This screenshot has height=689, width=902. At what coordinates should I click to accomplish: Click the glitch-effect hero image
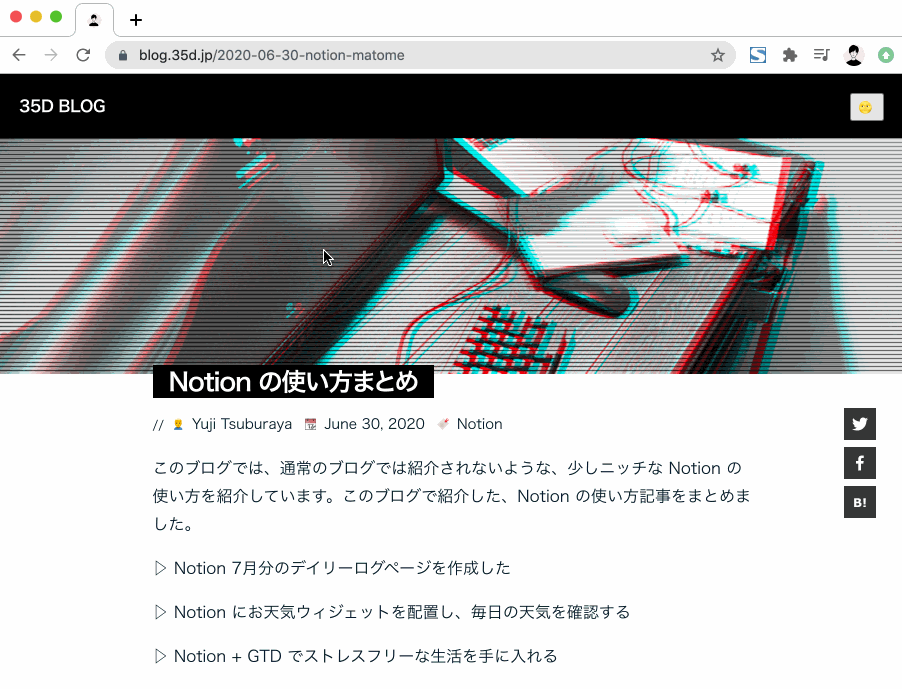[x=451, y=256]
